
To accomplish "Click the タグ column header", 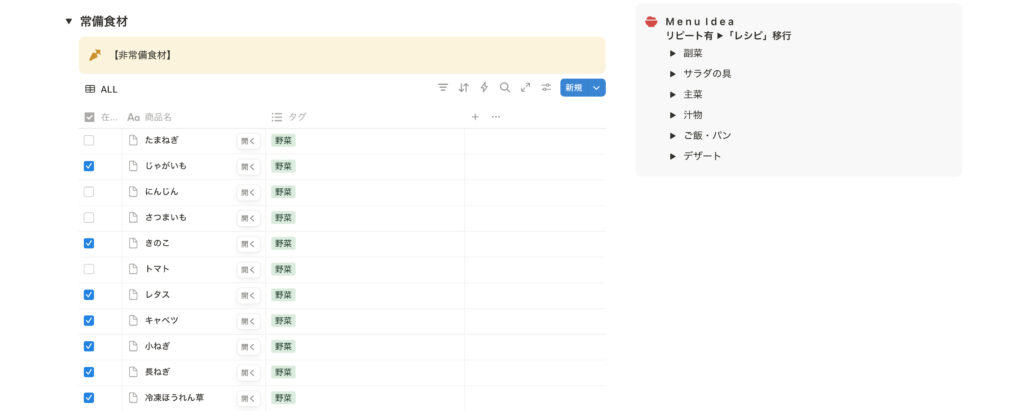I will 297,117.
